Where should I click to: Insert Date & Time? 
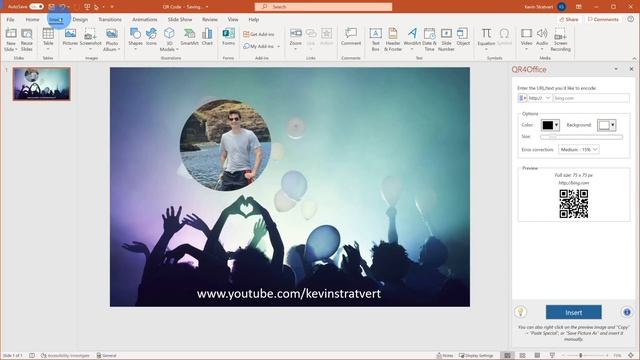point(429,40)
